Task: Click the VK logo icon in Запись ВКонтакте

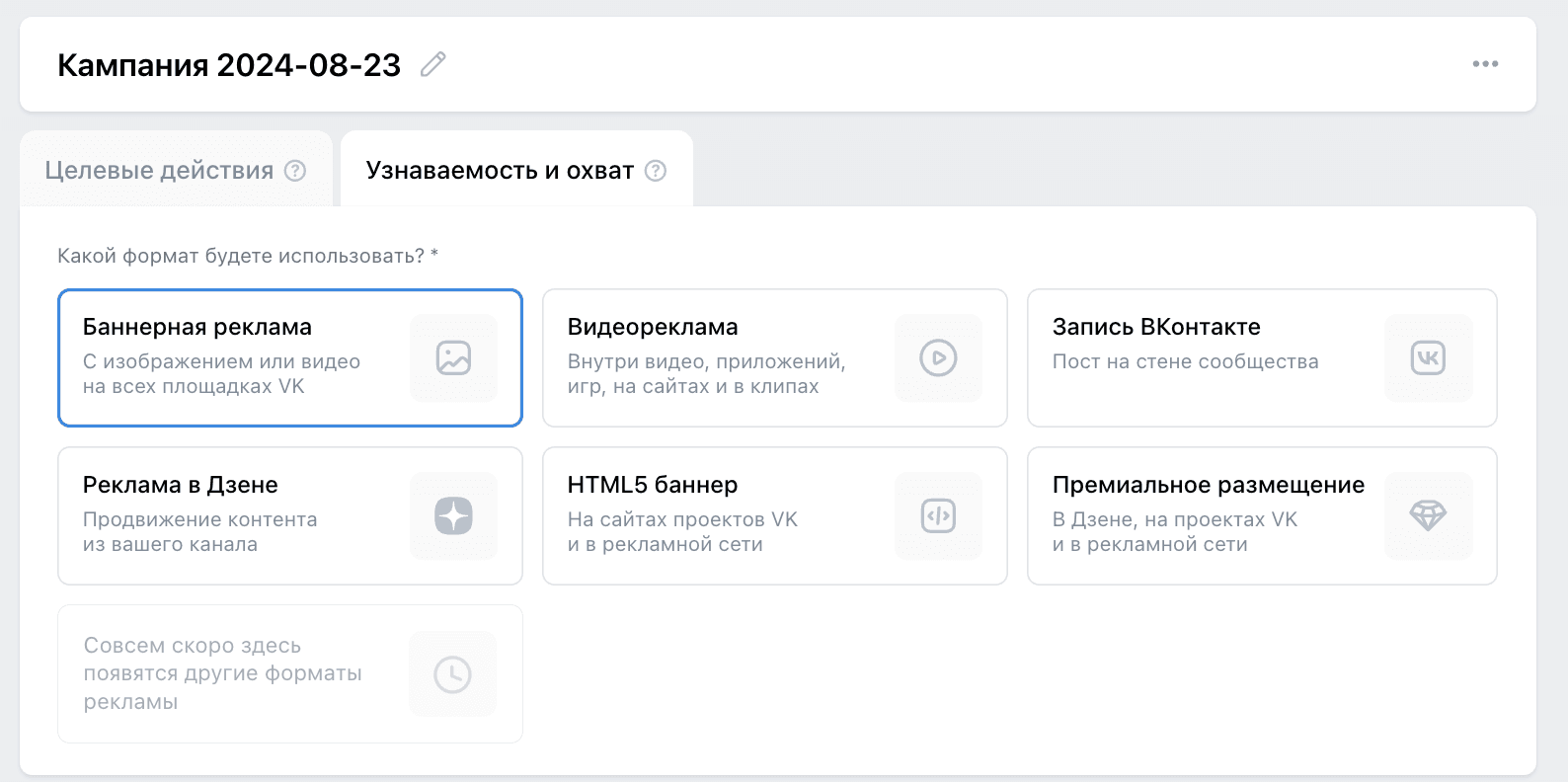Action: 1428,357
